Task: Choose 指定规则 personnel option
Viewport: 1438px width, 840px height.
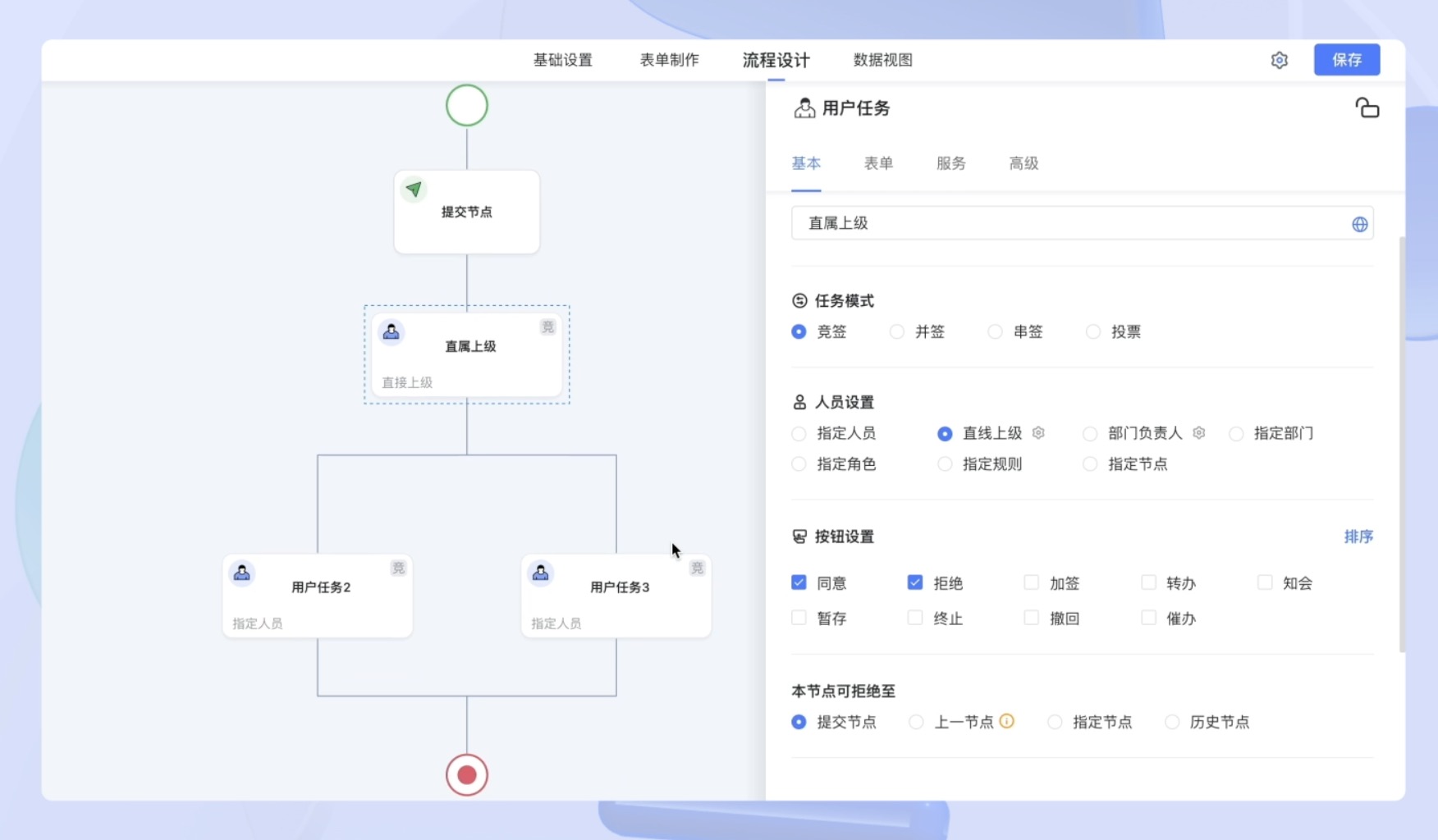Action: [945, 464]
